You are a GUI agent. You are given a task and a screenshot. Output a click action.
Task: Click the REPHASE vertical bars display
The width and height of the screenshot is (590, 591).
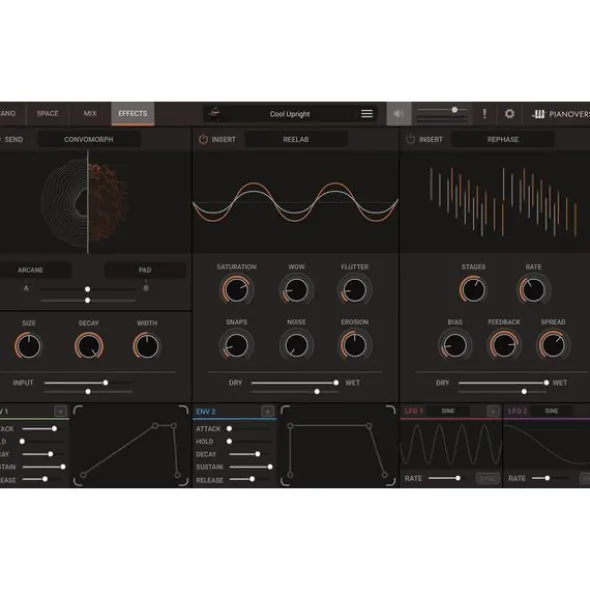tap(503, 202)
